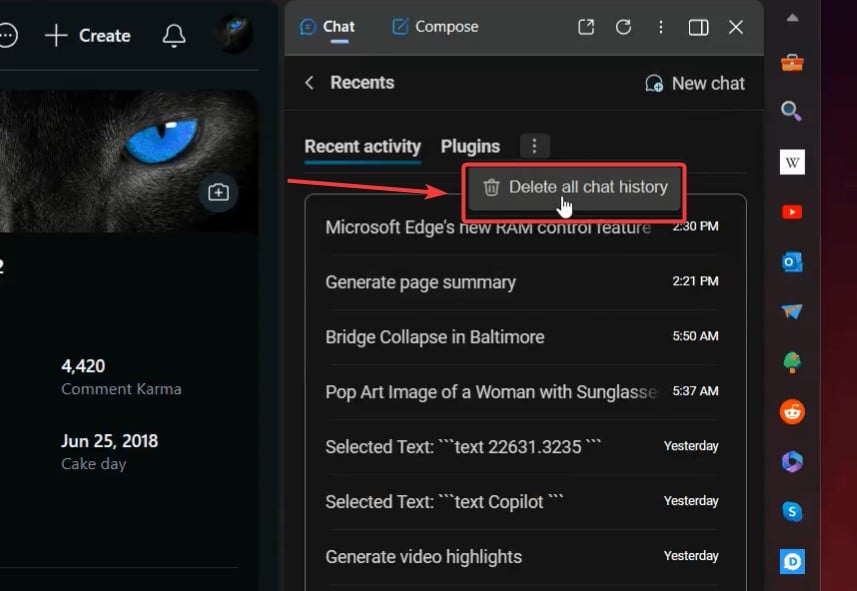Open Selected Text Copilot chat

(522, 501)
